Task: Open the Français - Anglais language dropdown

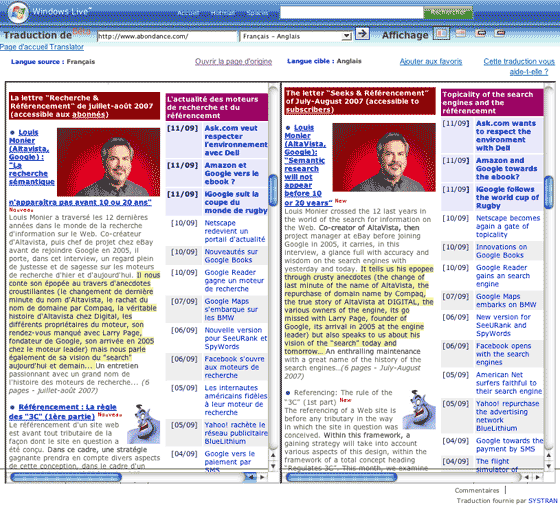Action: click(x=296, y=36)
